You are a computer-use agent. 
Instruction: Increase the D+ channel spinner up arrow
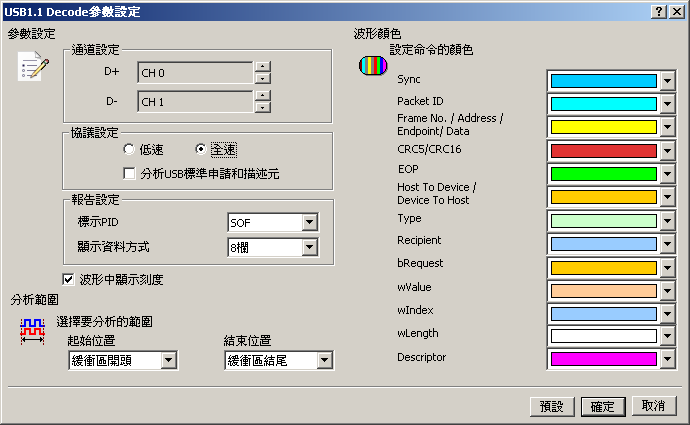click(x=263, y=67)
